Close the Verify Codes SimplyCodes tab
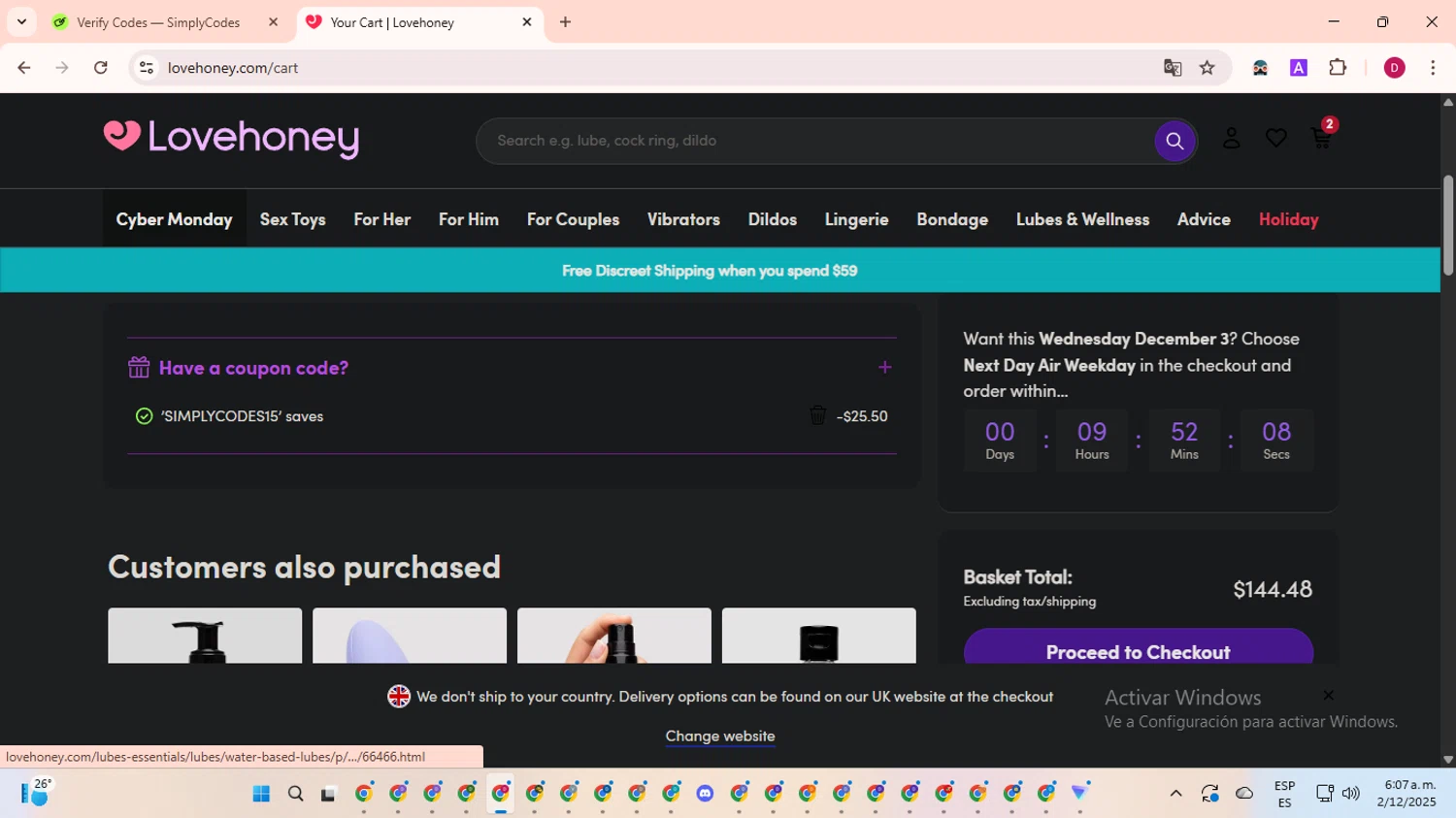Screen dimensions: 1456x818 pyautogui.click(x=274, y=21)
